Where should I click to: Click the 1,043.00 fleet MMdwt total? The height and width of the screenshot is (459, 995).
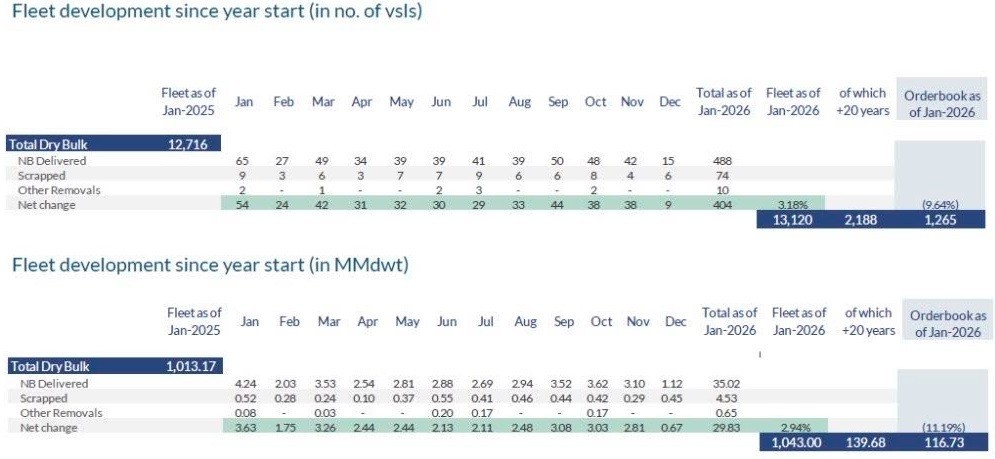[x=798, y=443]
